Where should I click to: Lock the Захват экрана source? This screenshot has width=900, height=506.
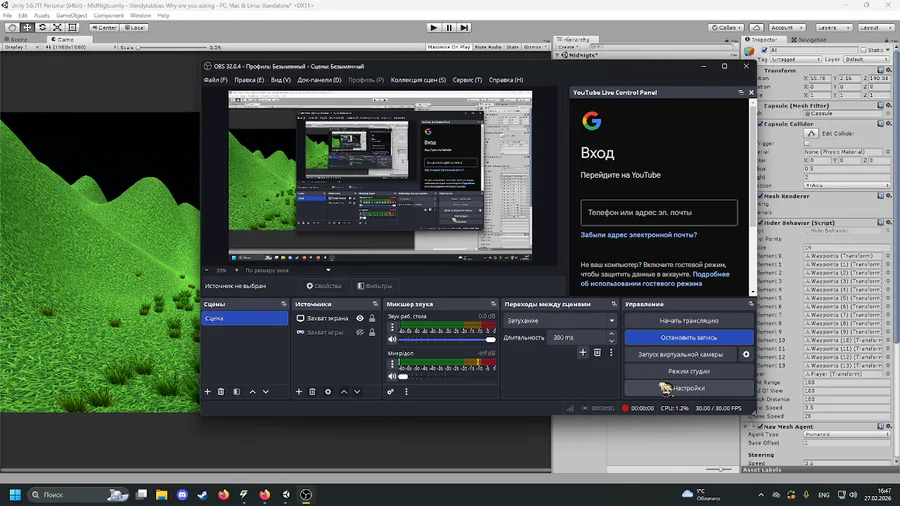coord(372,319)
